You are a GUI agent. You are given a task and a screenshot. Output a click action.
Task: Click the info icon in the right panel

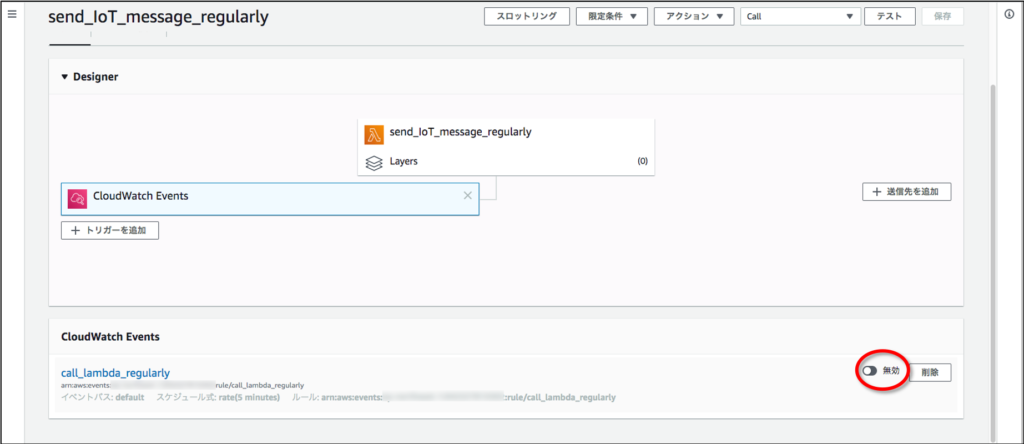point(1008,14)
